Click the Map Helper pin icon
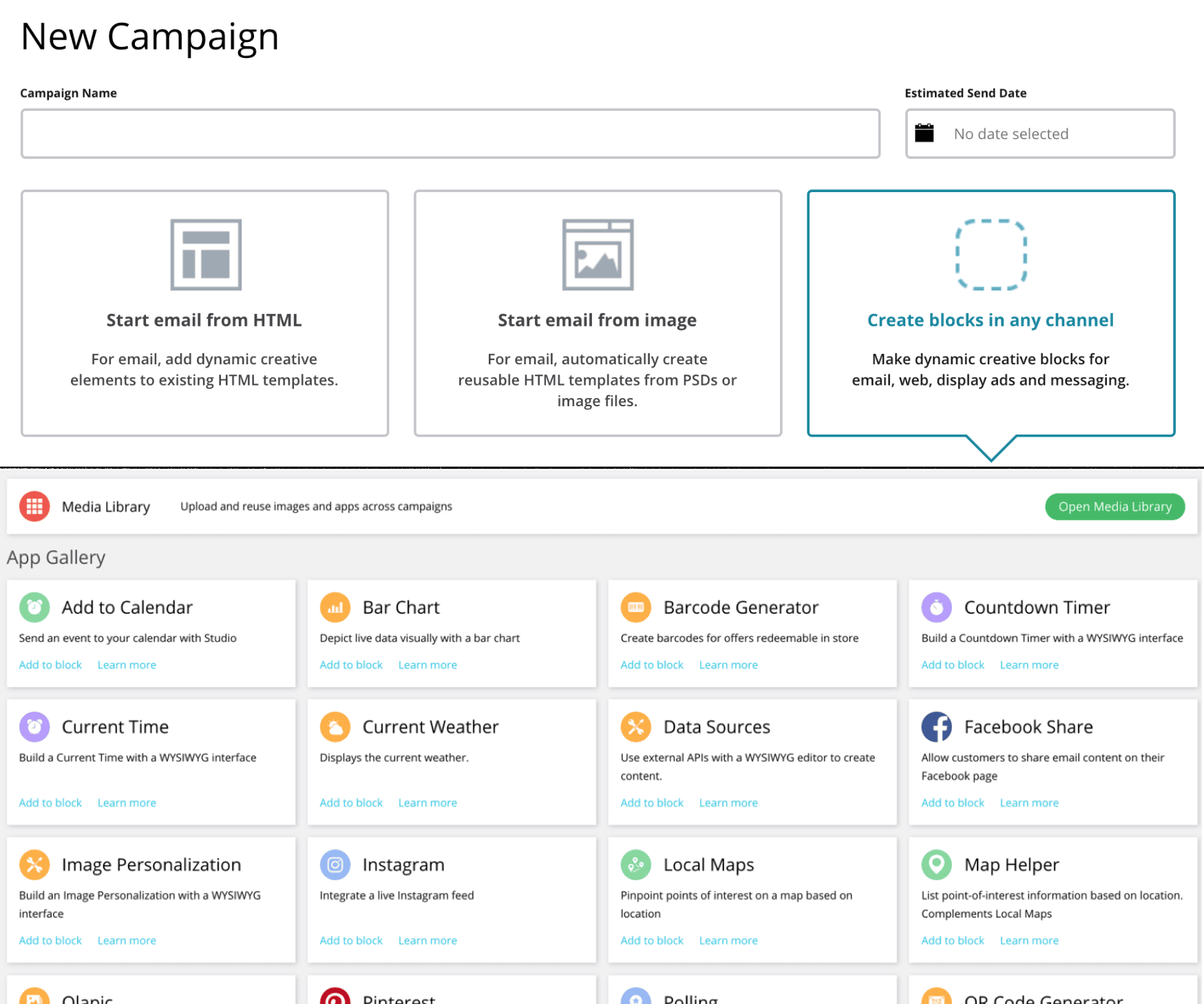1204x1004 pixels. [x=936, y=865]
